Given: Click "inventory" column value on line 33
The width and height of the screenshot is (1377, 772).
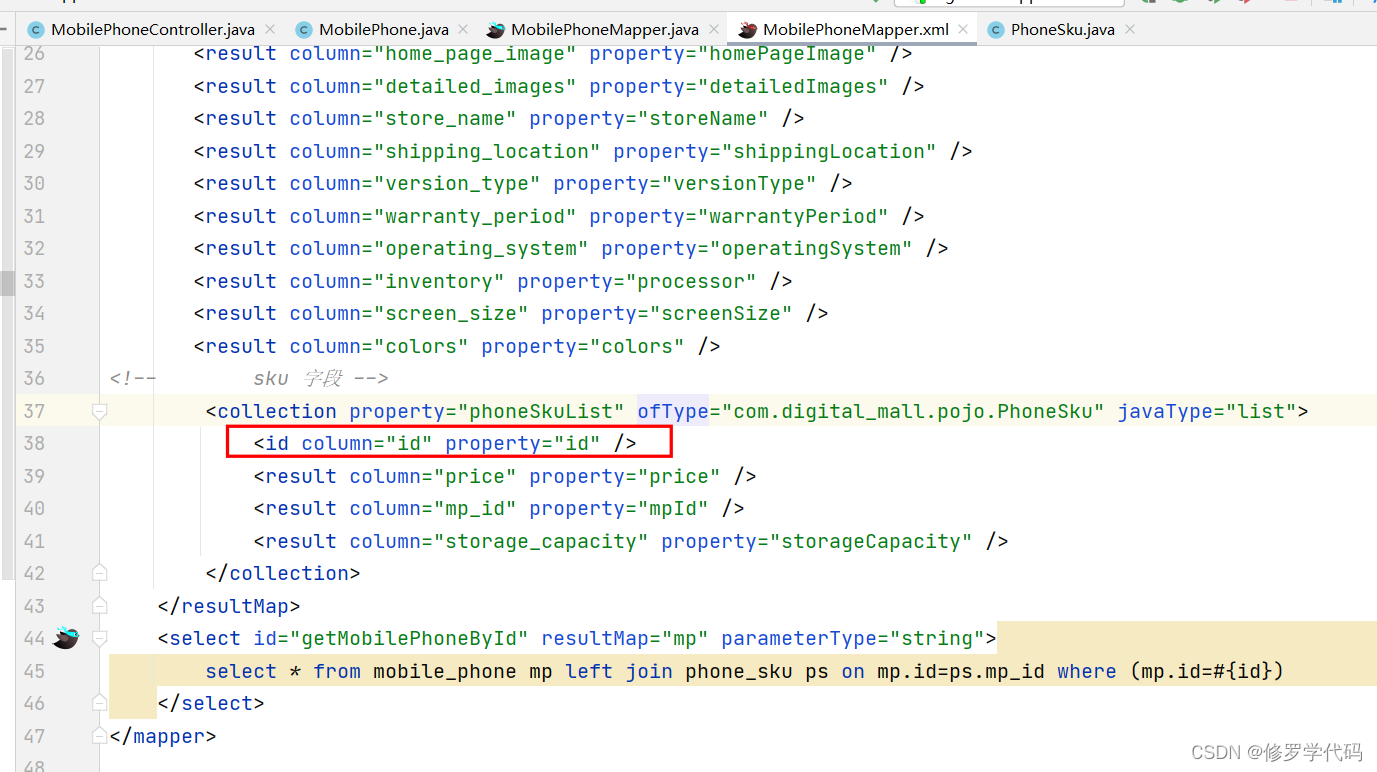Looking at the screenshot, I should pos(439,281).
